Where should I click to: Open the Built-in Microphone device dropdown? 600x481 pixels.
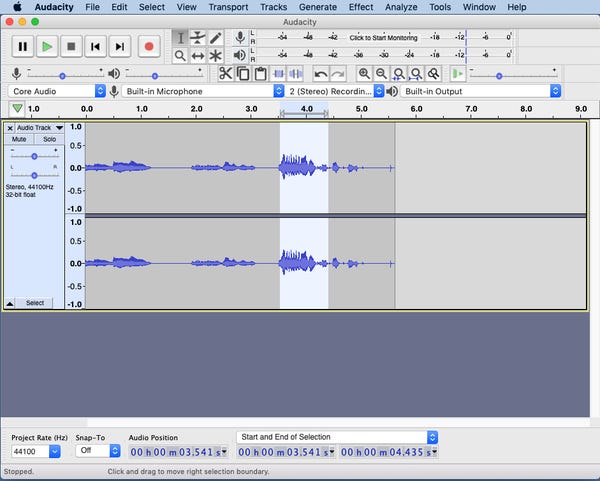click(203, 91)
